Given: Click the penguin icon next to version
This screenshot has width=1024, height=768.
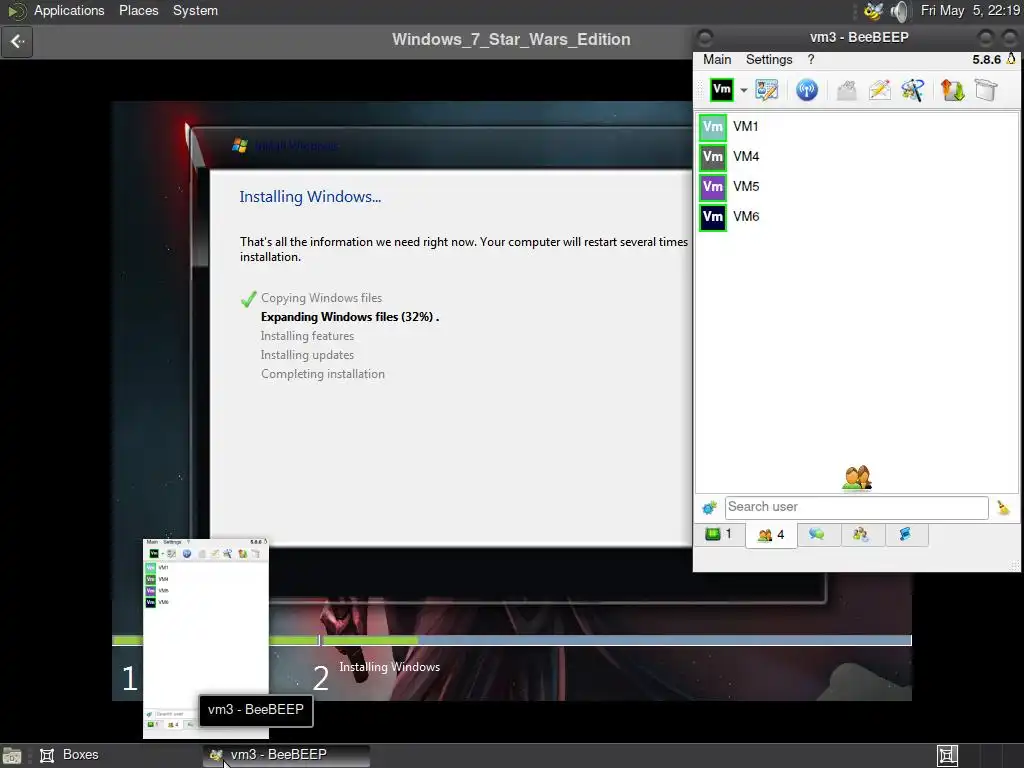Looking at the screenshot, I should pos(1011,59).
